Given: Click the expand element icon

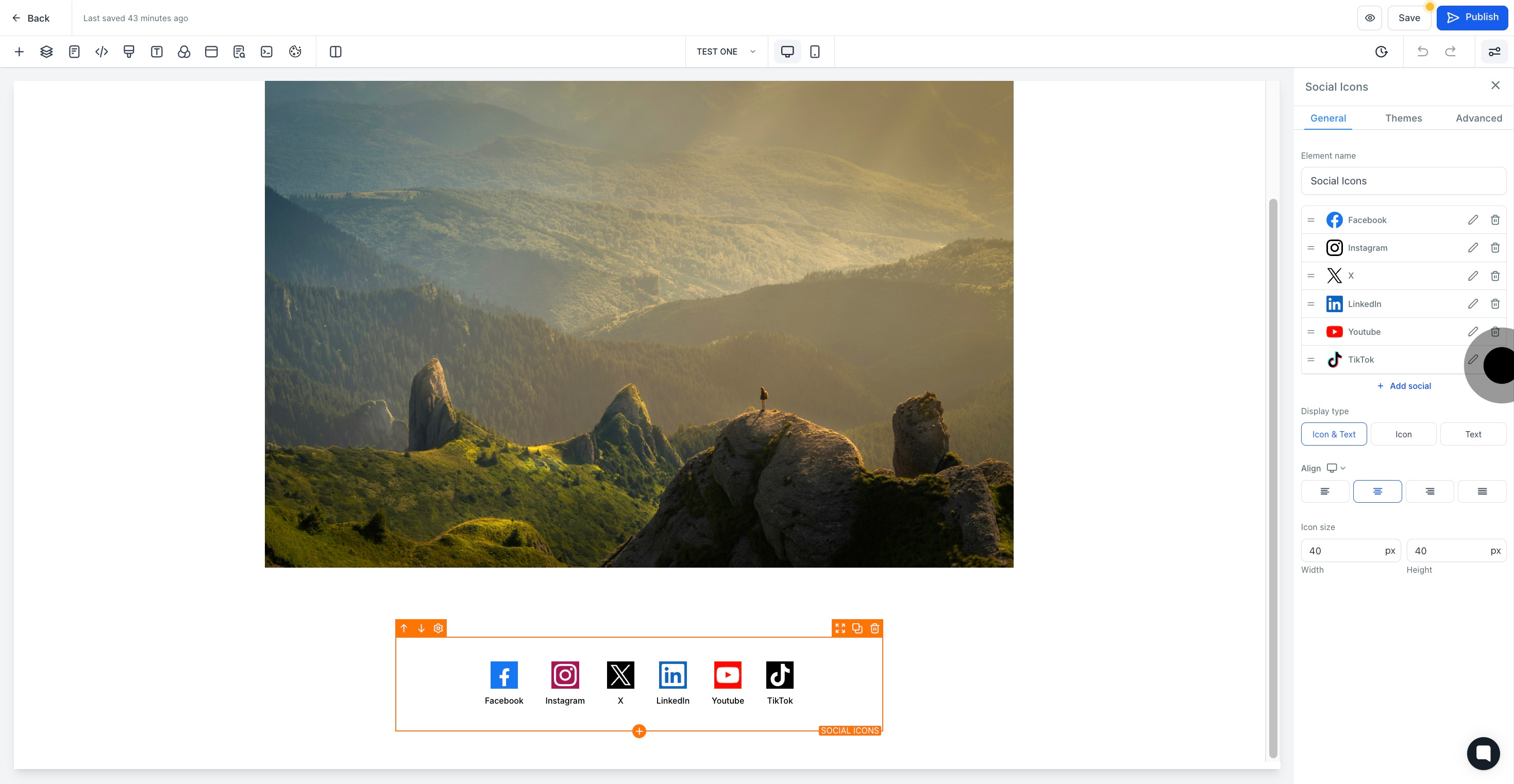Looking at the screenshot, I should 840,628.
